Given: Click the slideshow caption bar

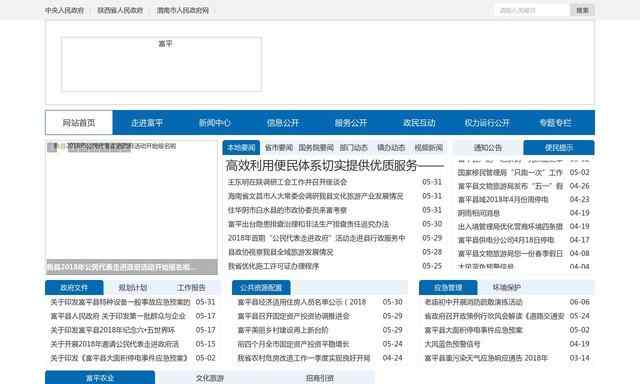Looking at the screenshot, I should pyautogui.click(x=131, y=267).
